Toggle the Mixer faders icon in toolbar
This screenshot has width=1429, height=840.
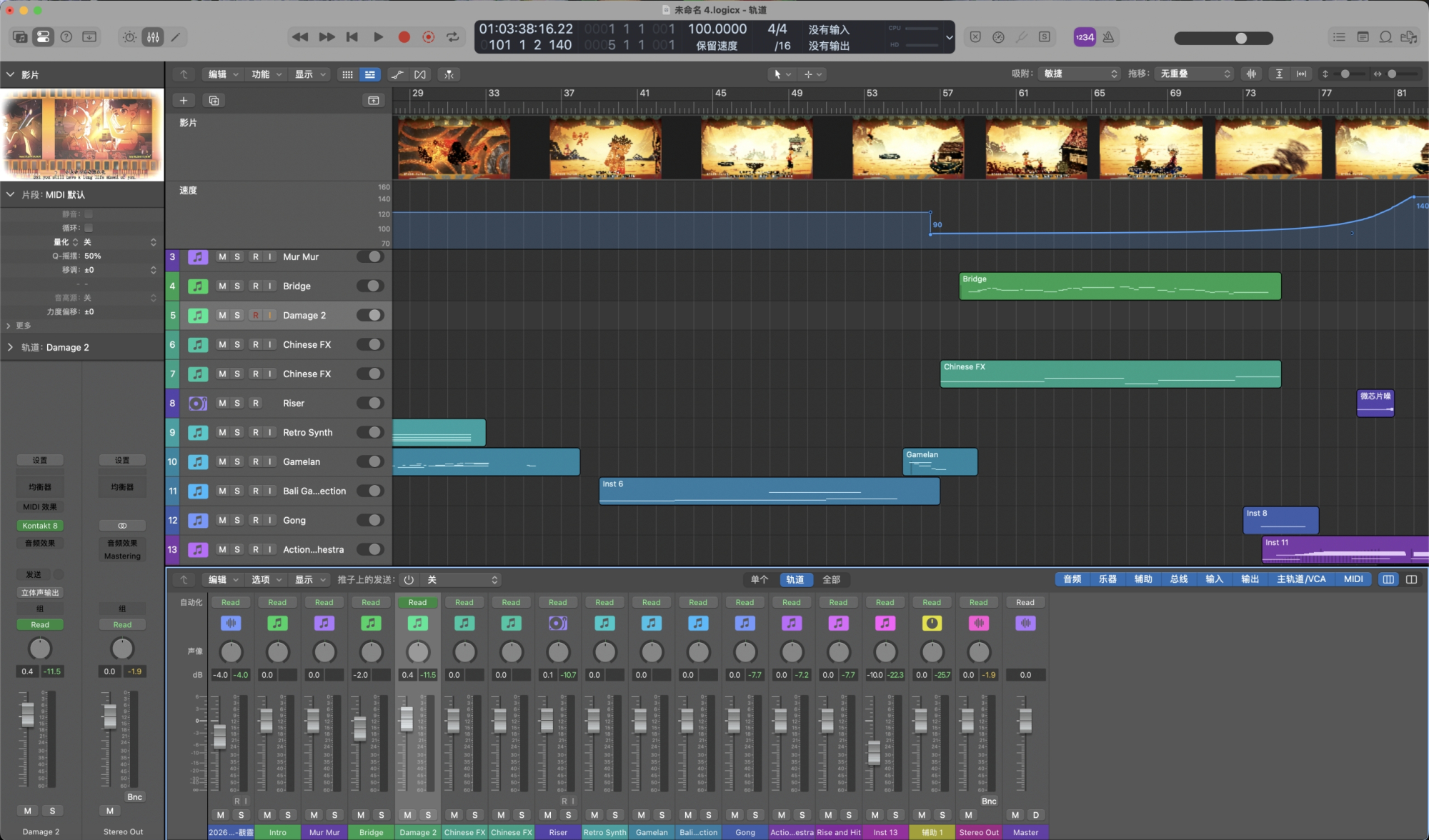pyautogui.click(x=153, y=37)
